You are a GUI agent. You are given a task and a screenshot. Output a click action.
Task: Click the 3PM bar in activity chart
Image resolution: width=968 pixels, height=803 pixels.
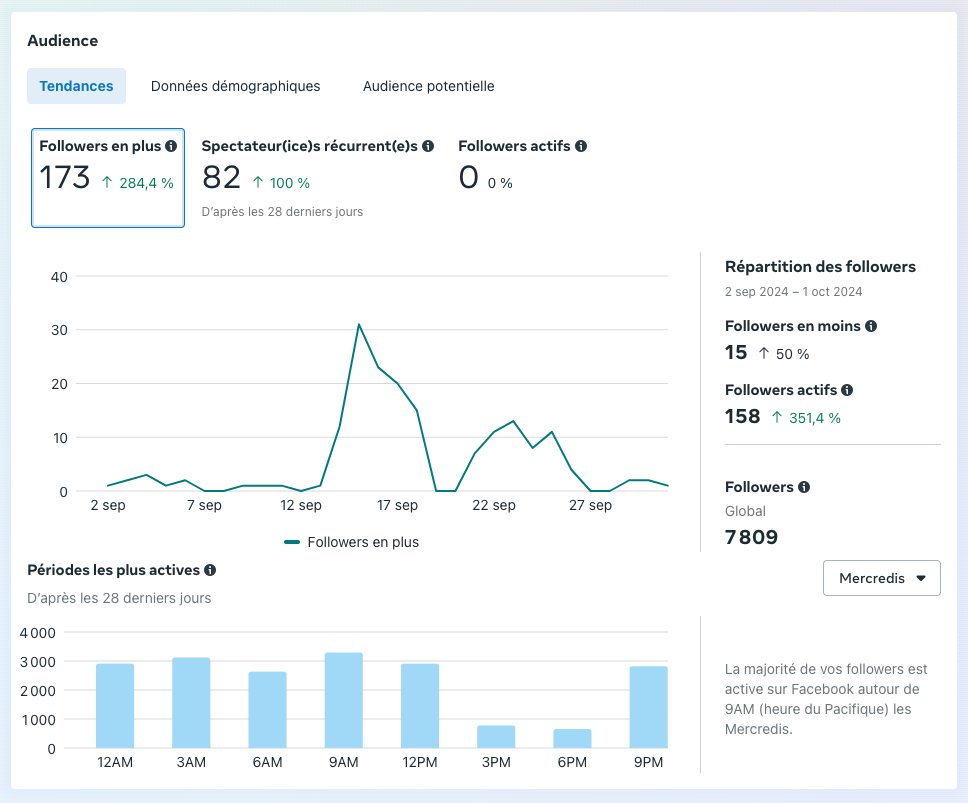(x=496, y=737)
